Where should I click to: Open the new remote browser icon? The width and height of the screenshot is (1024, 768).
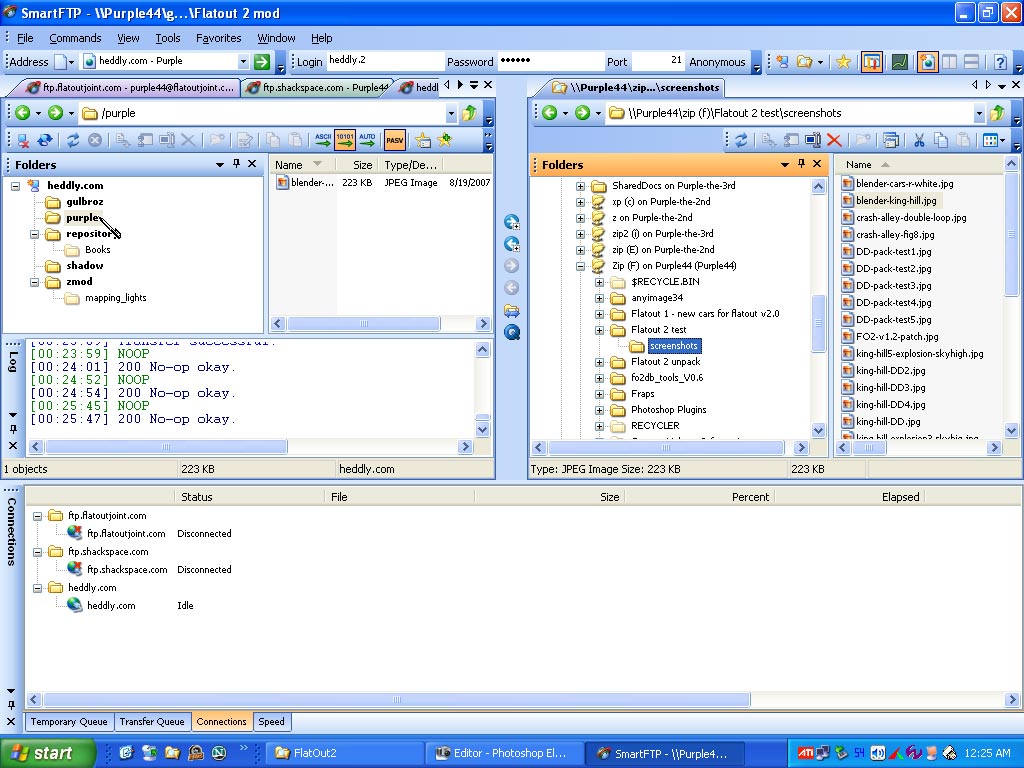(782, 62)
